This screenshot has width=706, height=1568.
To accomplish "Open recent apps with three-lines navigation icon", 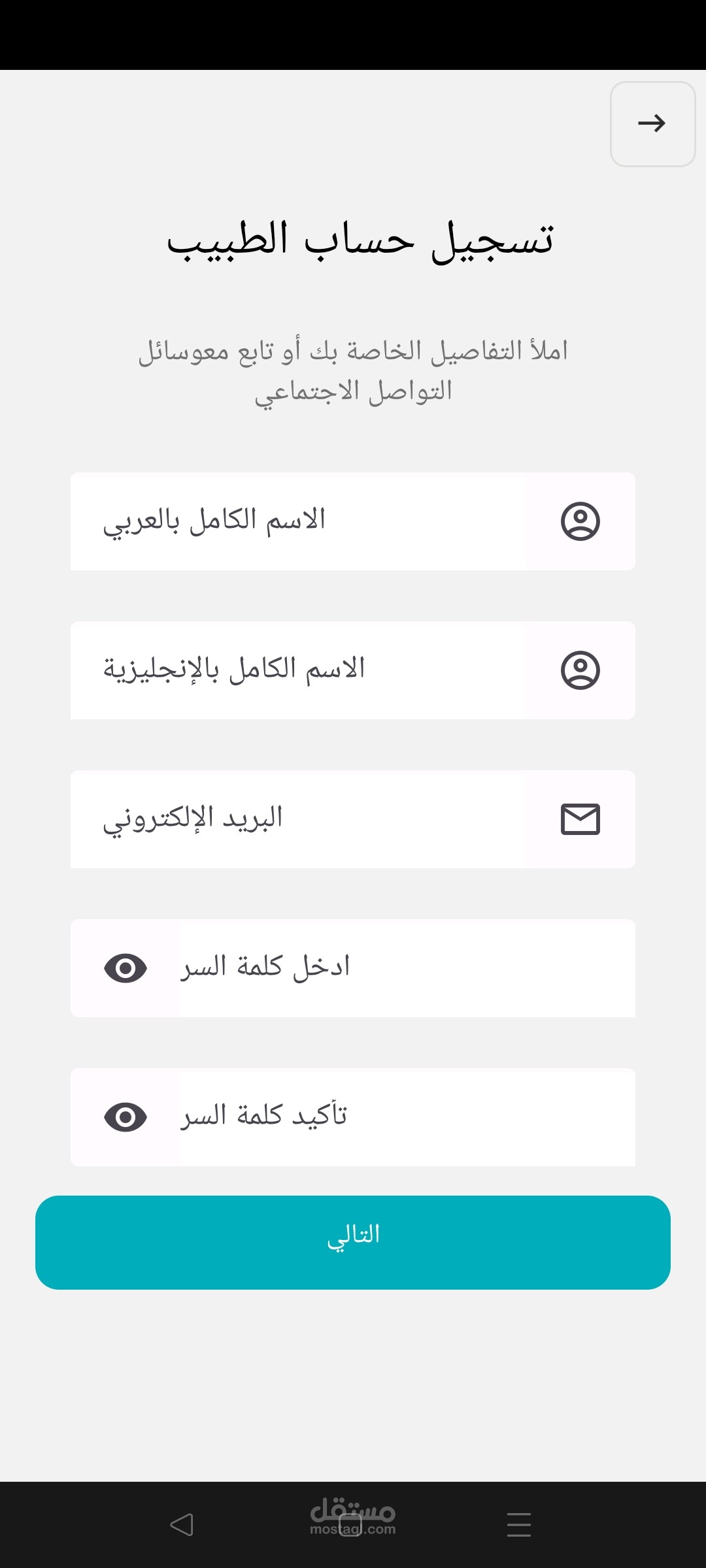I will pyautogui.click(x=518, y=1524).
